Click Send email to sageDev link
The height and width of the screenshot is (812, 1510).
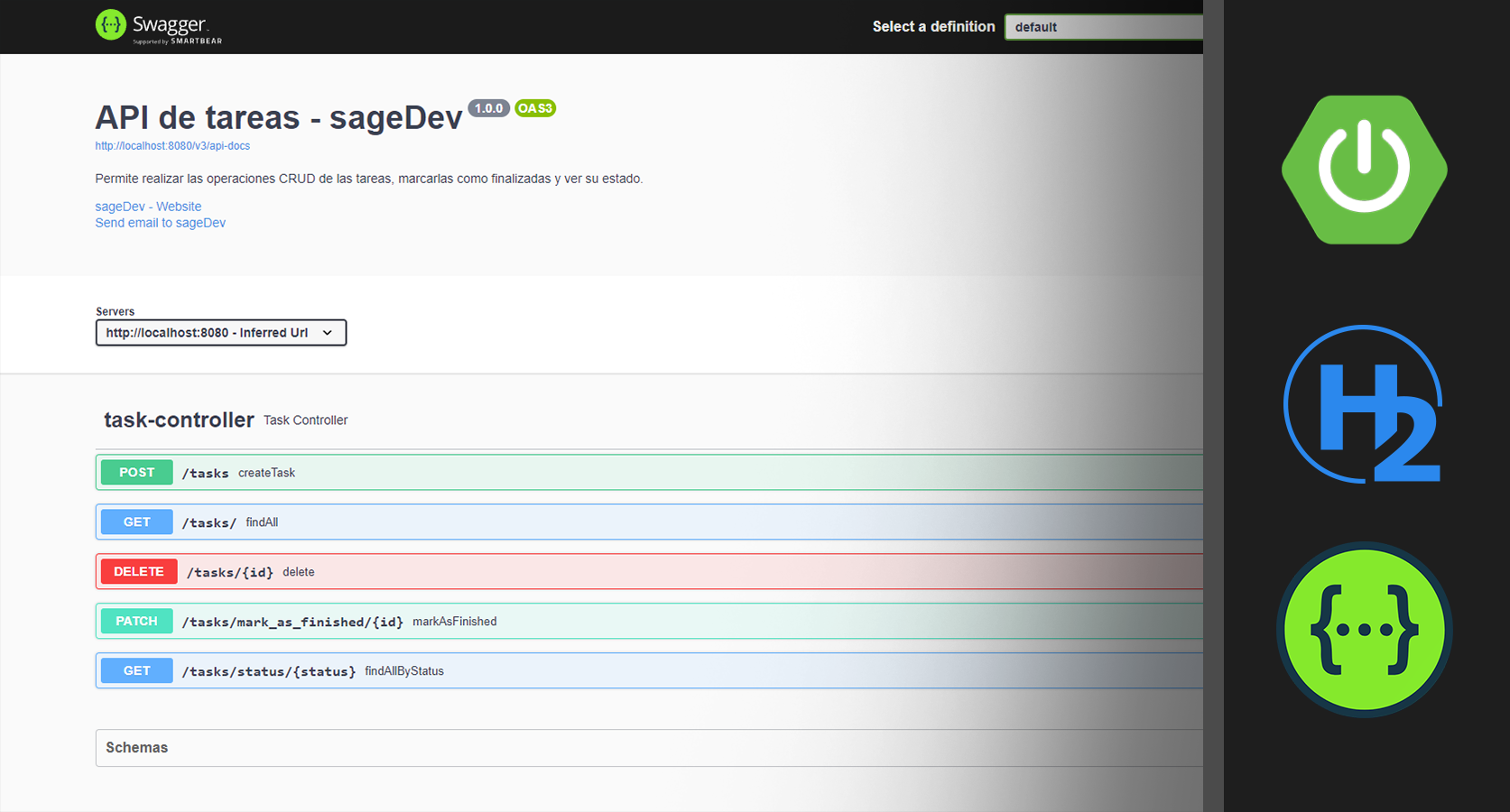[x=161, y=223]
